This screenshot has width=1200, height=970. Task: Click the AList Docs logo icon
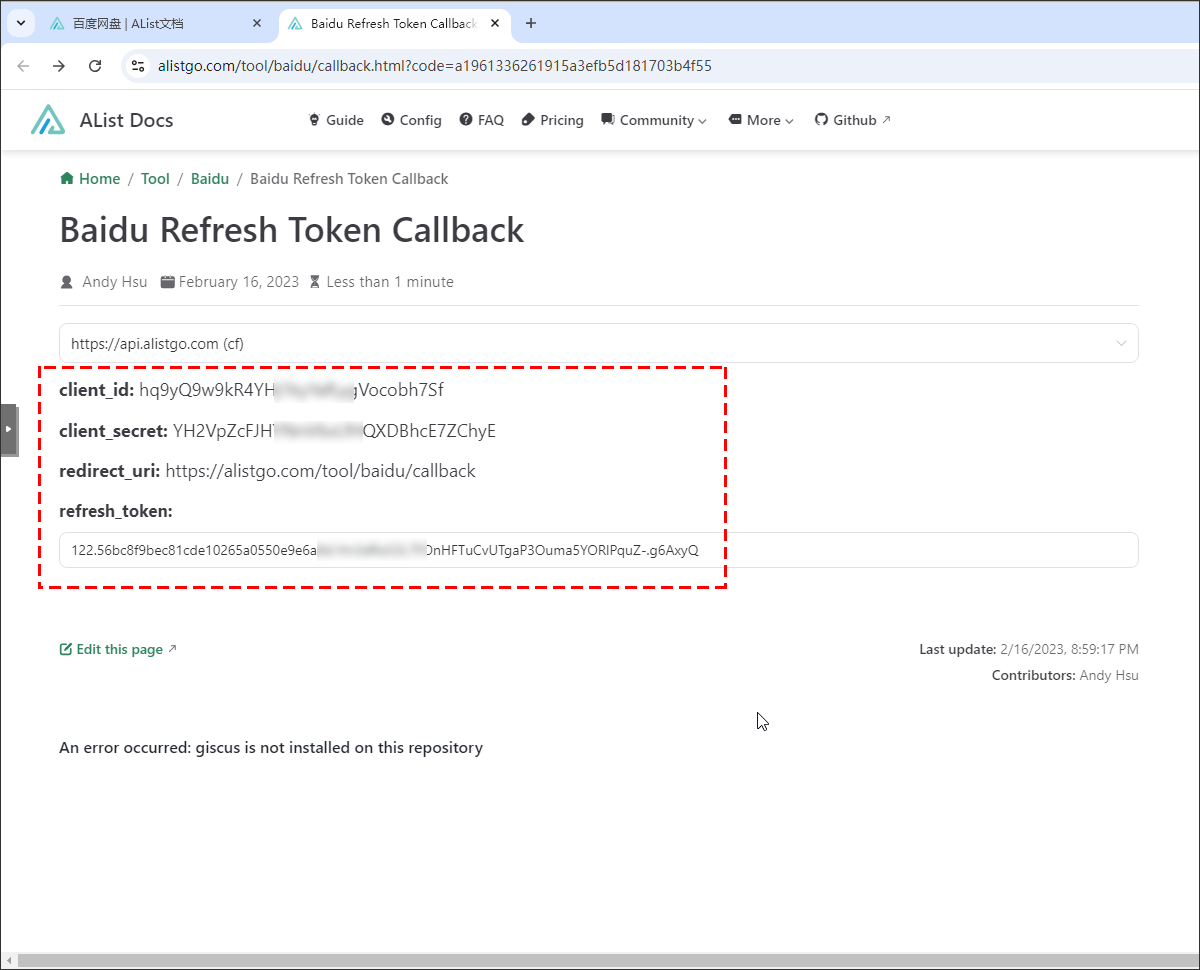[47, 120]
